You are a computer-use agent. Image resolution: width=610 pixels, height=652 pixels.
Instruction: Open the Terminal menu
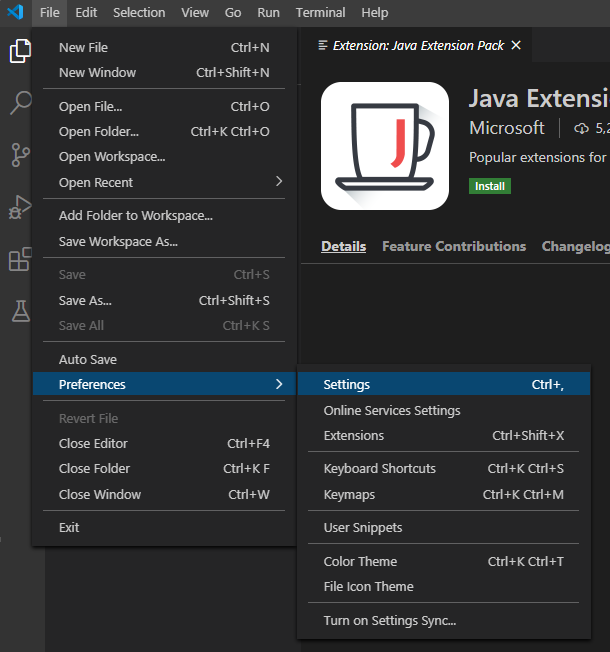click(320, 12)
